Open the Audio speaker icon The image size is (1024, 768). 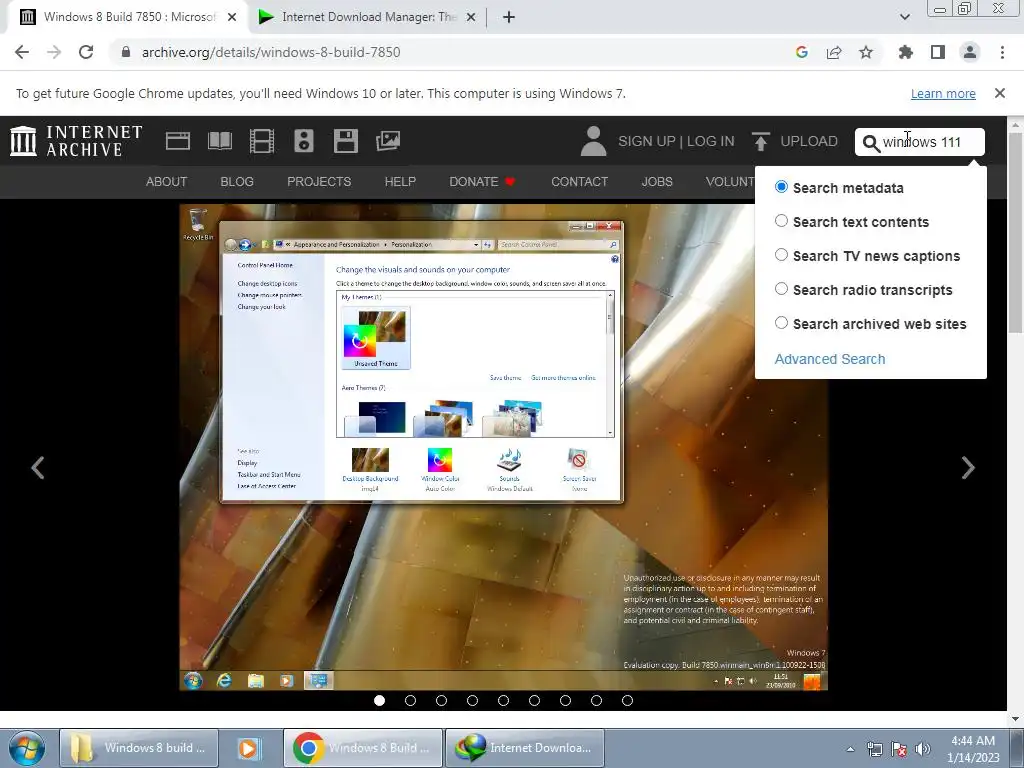pyautogui.click(x=304, y=141)
